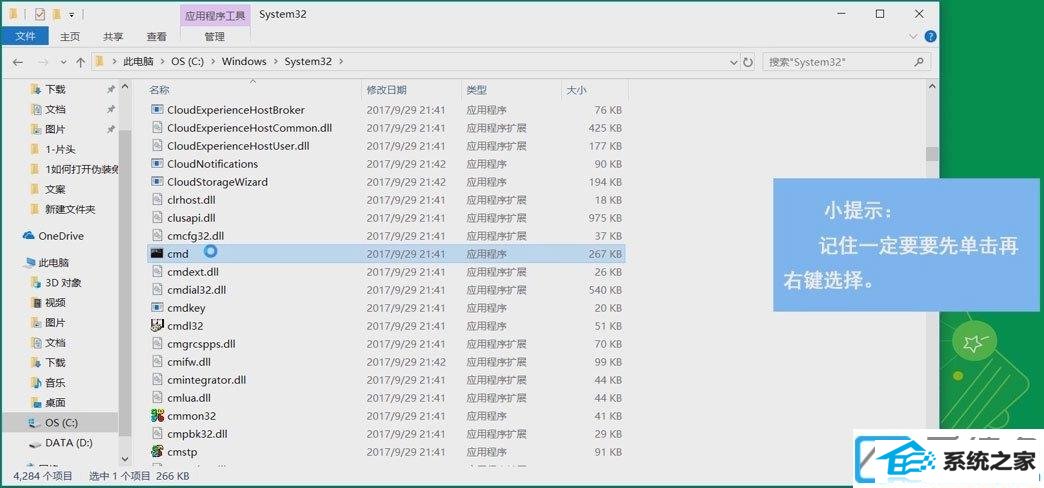
Task: Select the cmmon32 application icon
Action: (x=157, y=415)
